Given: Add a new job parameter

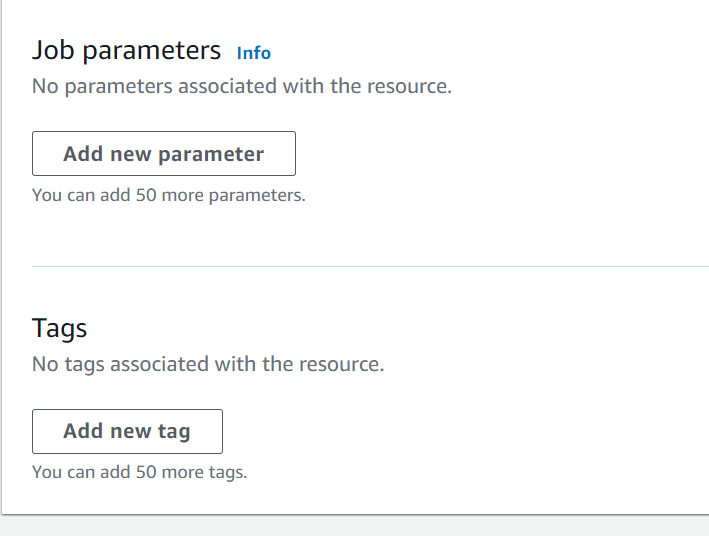Looking at the screenshot, I should [163, 154].
